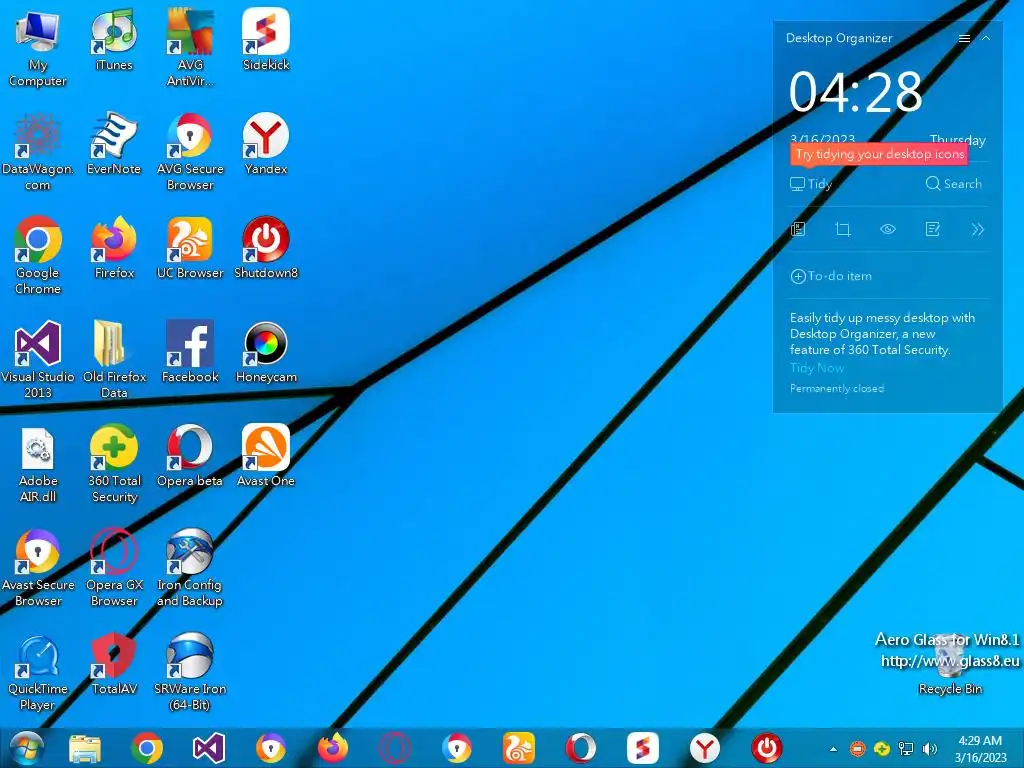Screen dimensions: 1024x768
Task: Open Google Chrome desktop icon
Action: point(37,255)
